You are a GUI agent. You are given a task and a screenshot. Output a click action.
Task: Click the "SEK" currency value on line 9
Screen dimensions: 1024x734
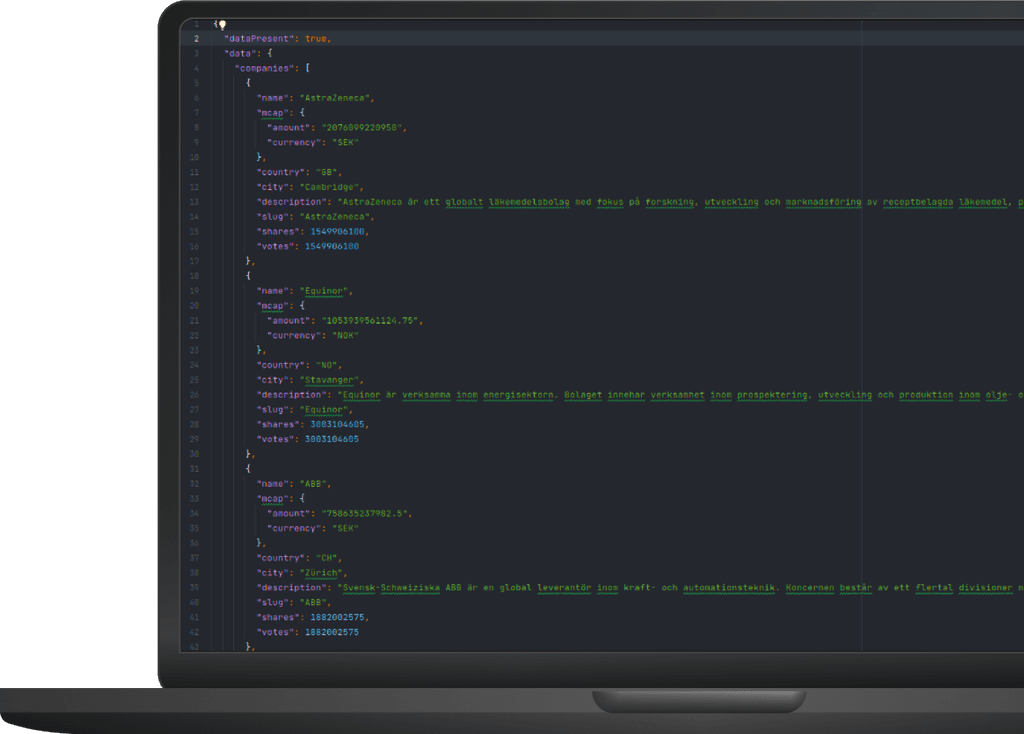click(345, 142)
